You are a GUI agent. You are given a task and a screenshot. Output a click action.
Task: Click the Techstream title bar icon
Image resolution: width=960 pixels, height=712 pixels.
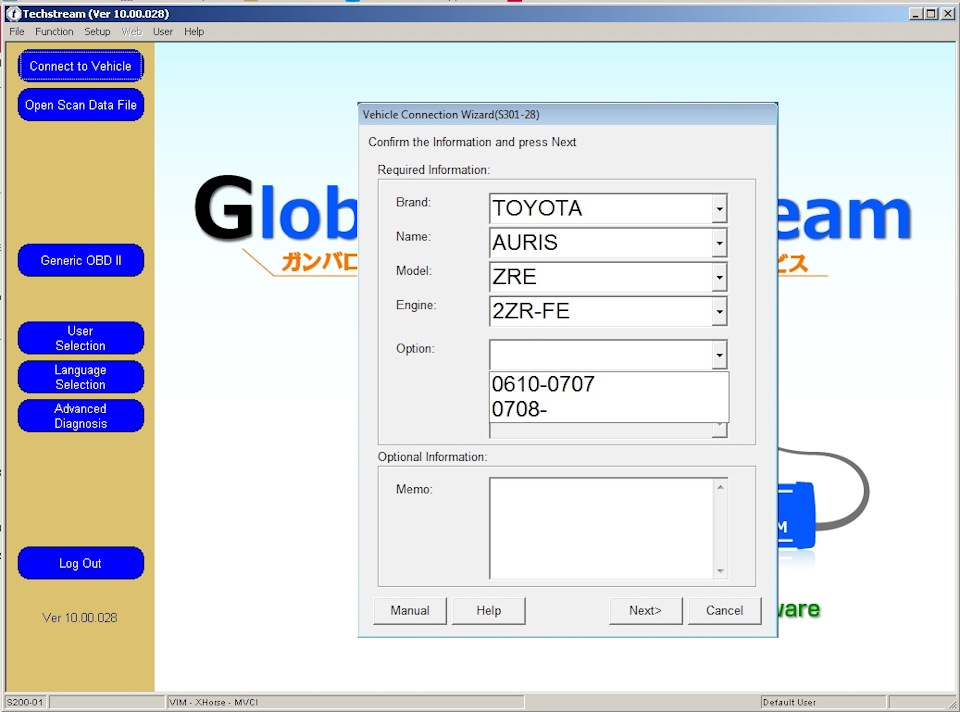(13, 13)
